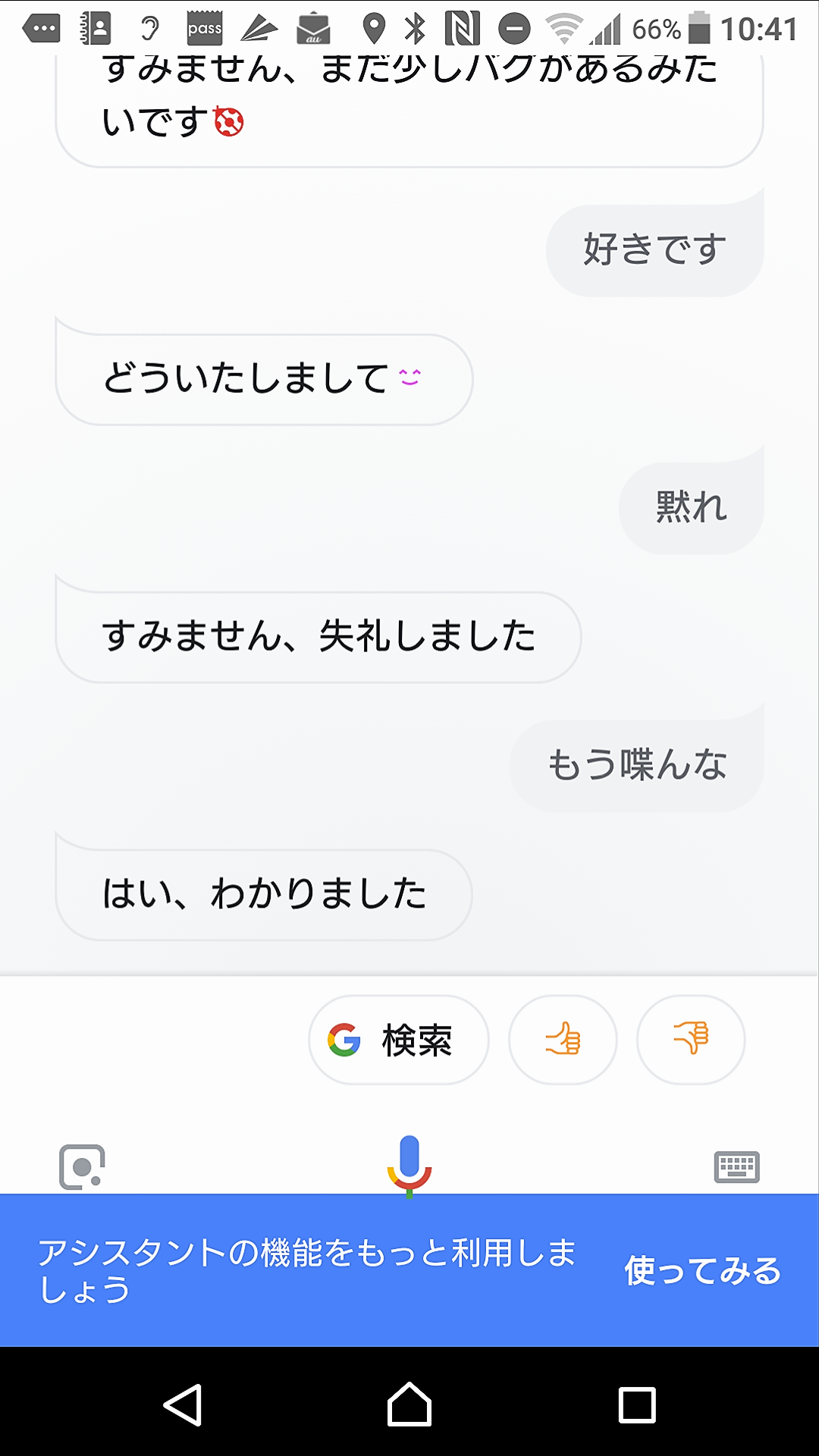Screen dimensions: 819x1456
Task: Tap the 使ってみる button
Action: point(702,1271)
